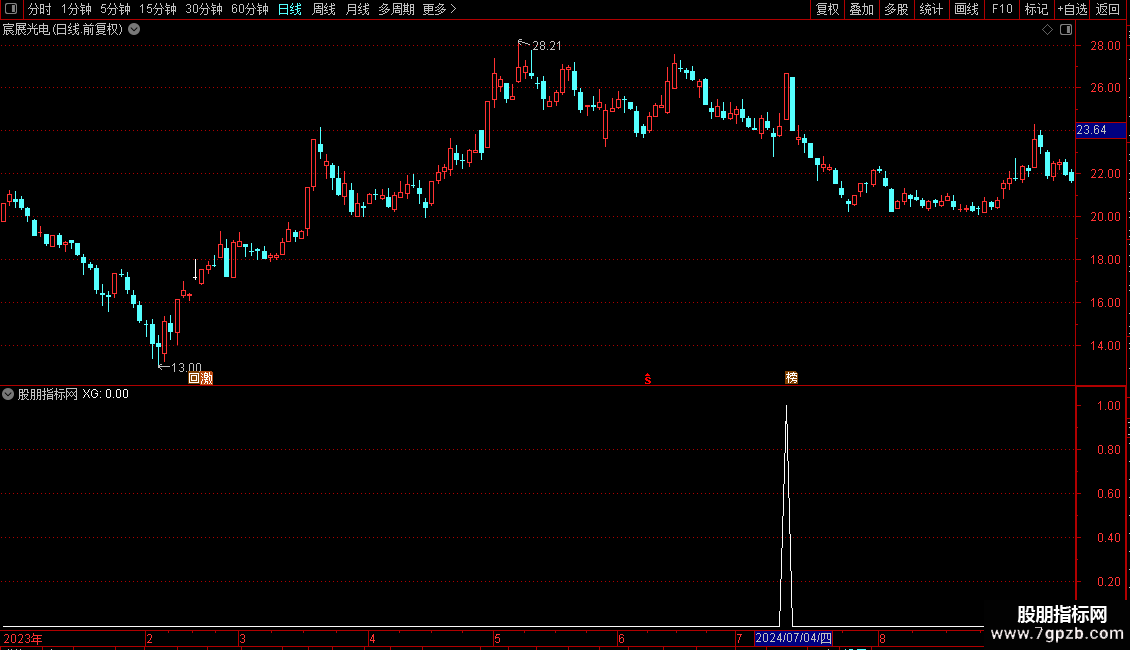
Task: Select the 1分钟 period
Action: (x=76, y=9)
